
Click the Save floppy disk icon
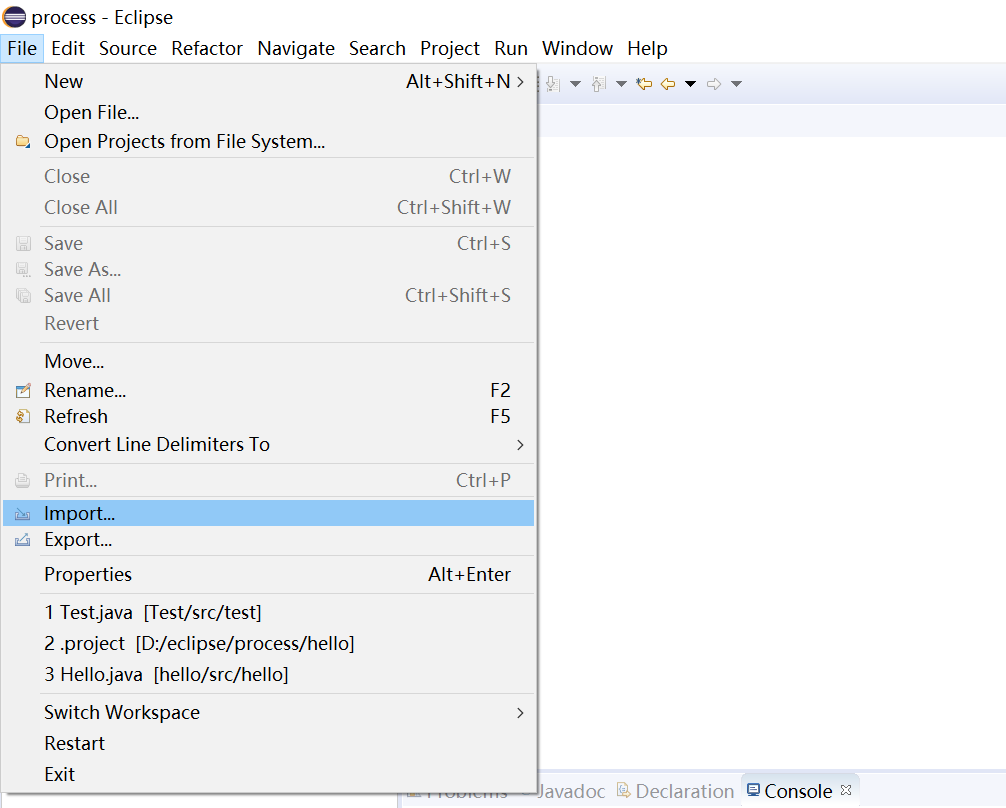point(23,243)
